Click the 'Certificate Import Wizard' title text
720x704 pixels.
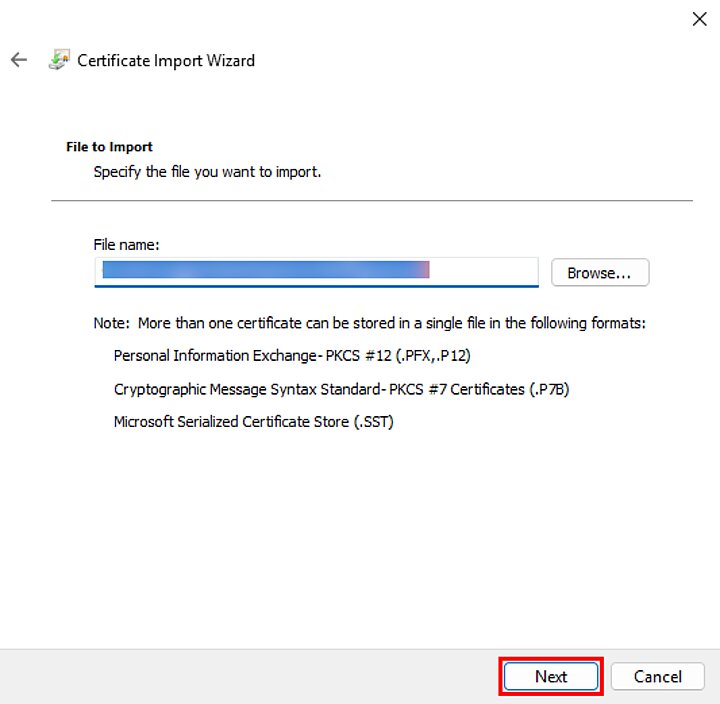pyautogui.click(x=166, y=61)
